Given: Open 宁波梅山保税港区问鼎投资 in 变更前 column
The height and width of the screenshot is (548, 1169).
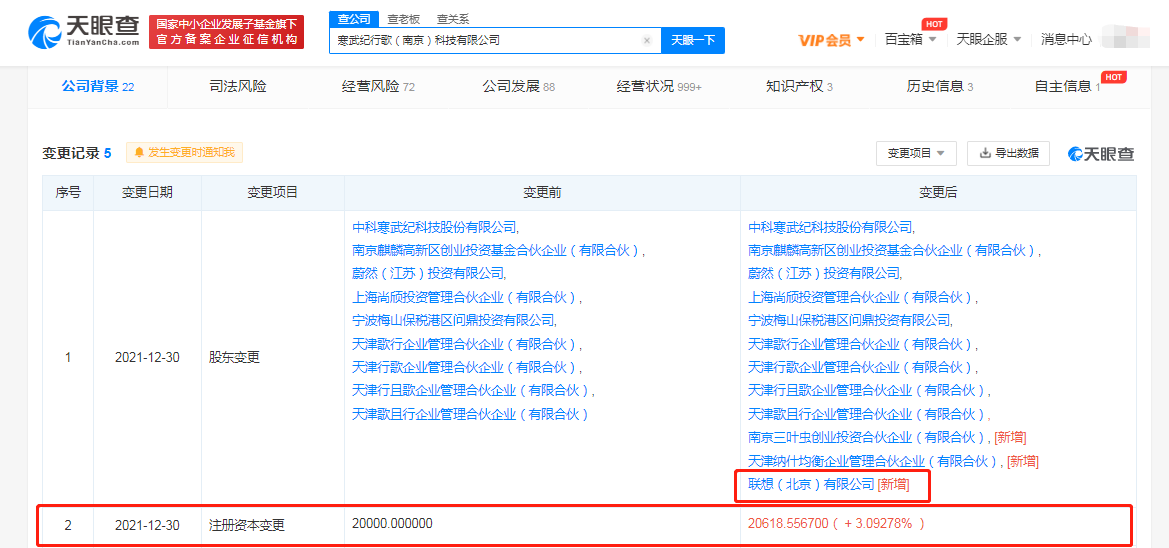Looking at the screenshot, I should 455,320.
